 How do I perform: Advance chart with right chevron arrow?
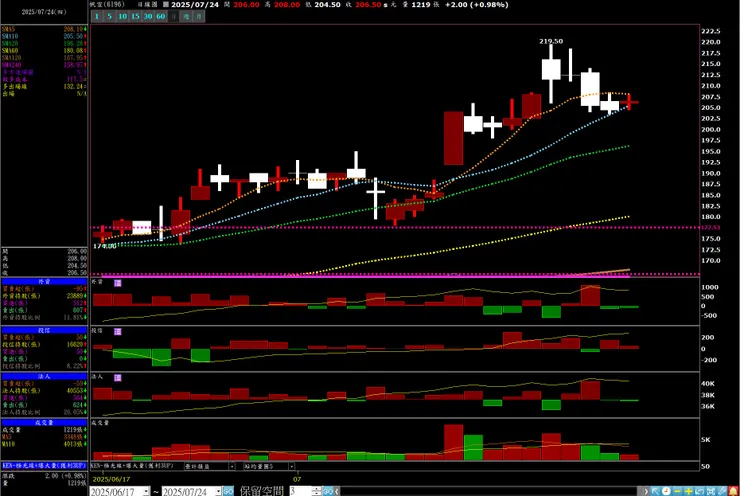pyautogui.click(x=646, y=491)
